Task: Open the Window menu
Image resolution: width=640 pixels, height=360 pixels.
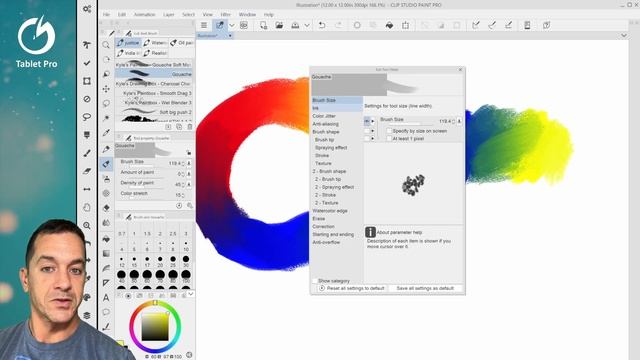Action: click(247, 14)
